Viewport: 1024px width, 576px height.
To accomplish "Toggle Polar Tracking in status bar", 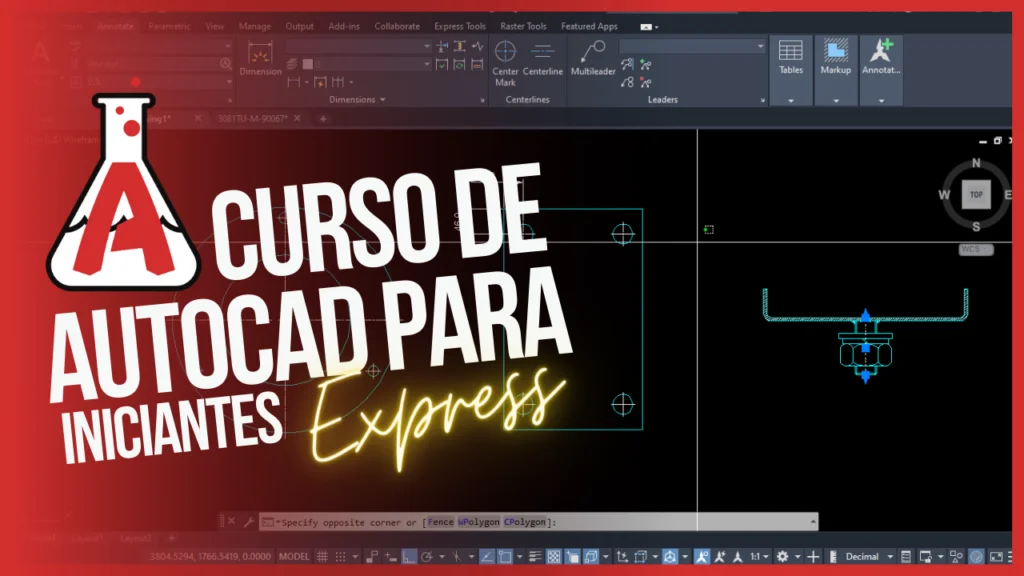I will point(427,556).
